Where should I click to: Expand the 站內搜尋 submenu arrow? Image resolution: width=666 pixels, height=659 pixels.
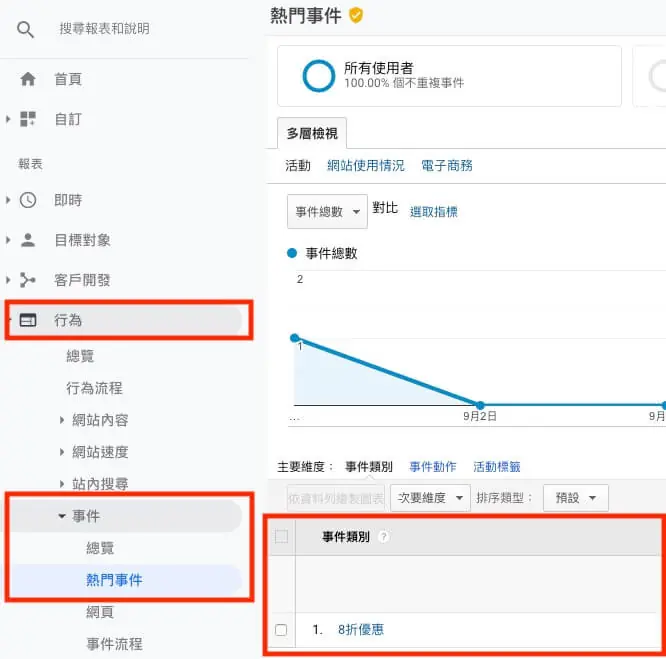62,484
